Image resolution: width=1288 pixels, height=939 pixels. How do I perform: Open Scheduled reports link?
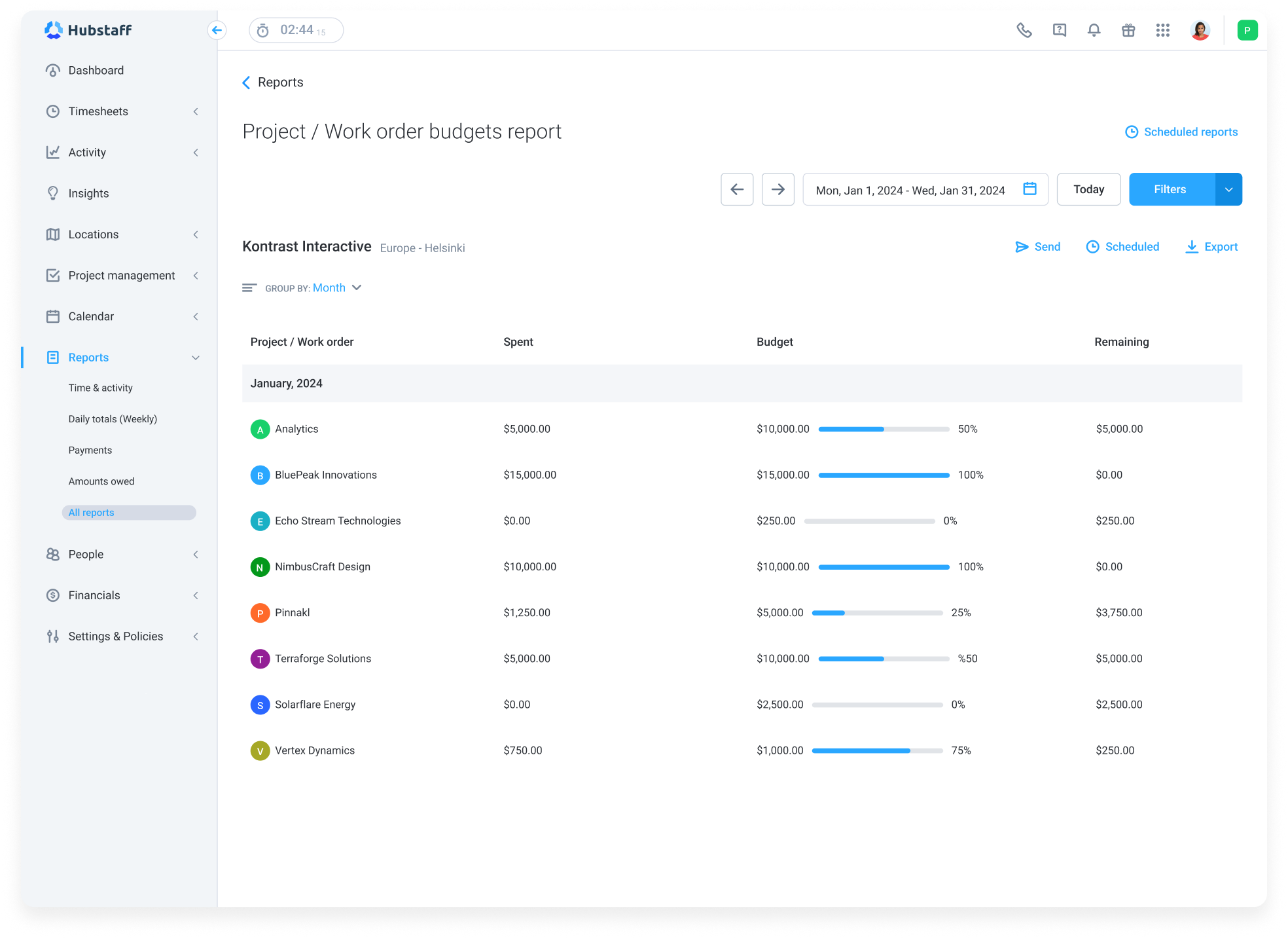coord(1181,132)
